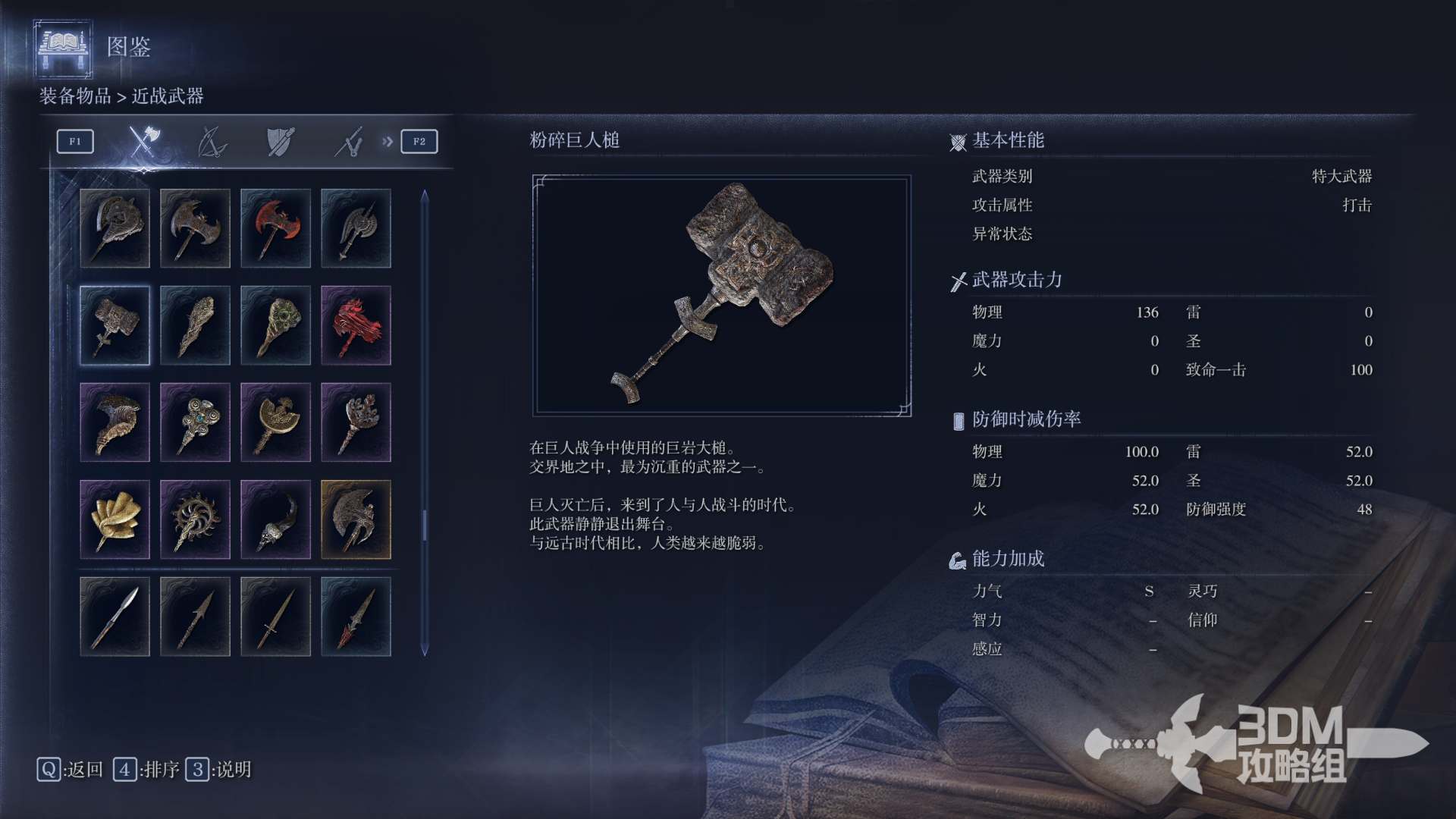Open the sword-and-staff category tab

(x=349, y=142)
